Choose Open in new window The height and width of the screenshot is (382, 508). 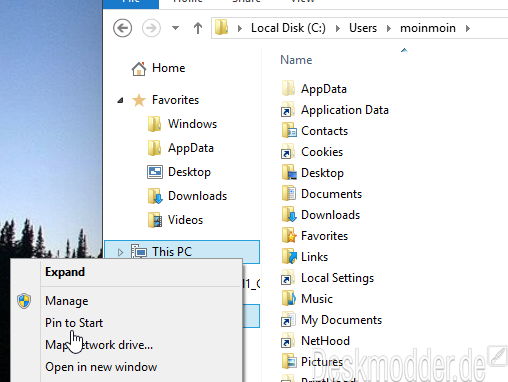click(101, 367)
